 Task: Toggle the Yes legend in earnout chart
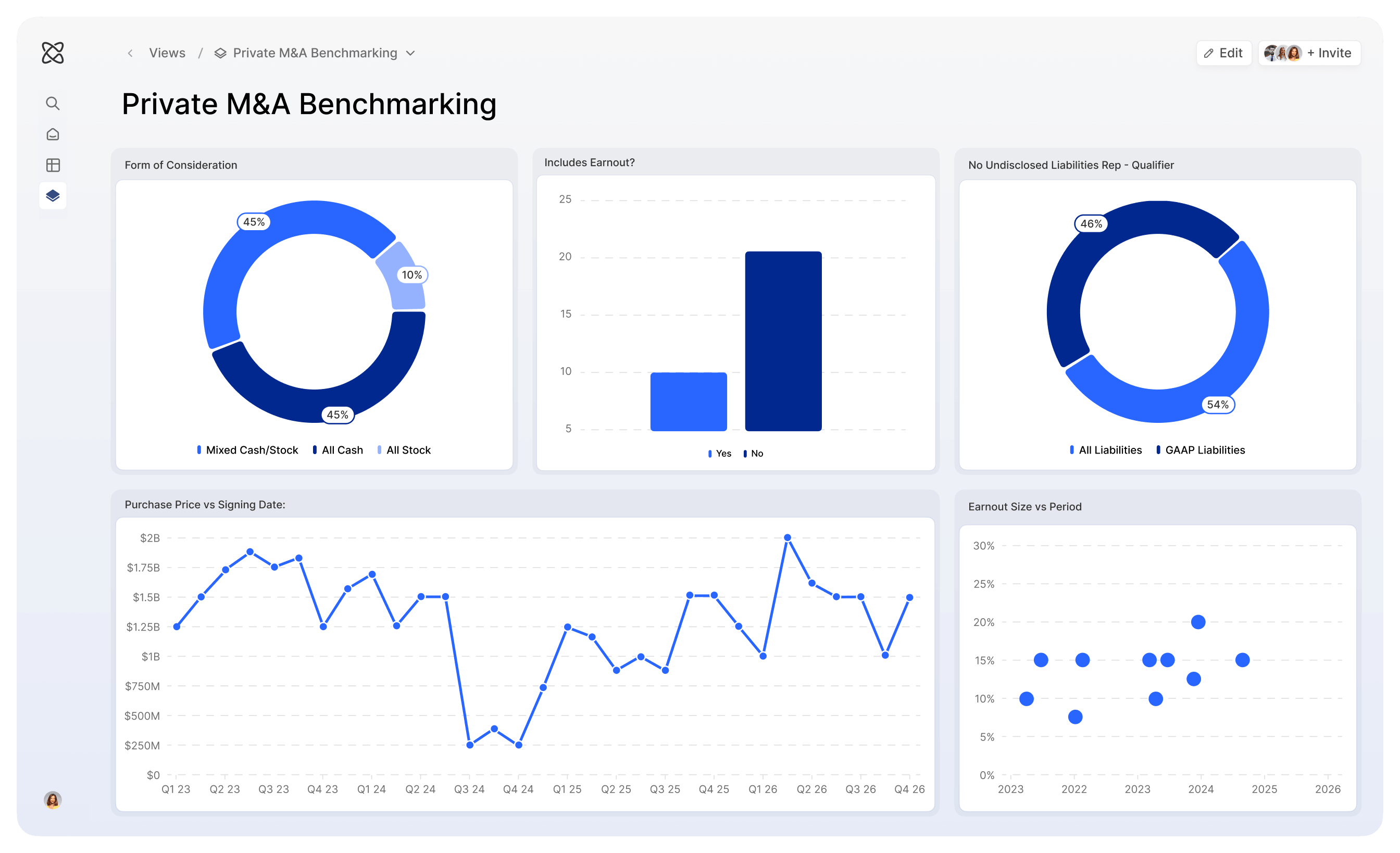pyautogui.click(x=719, y=453)
